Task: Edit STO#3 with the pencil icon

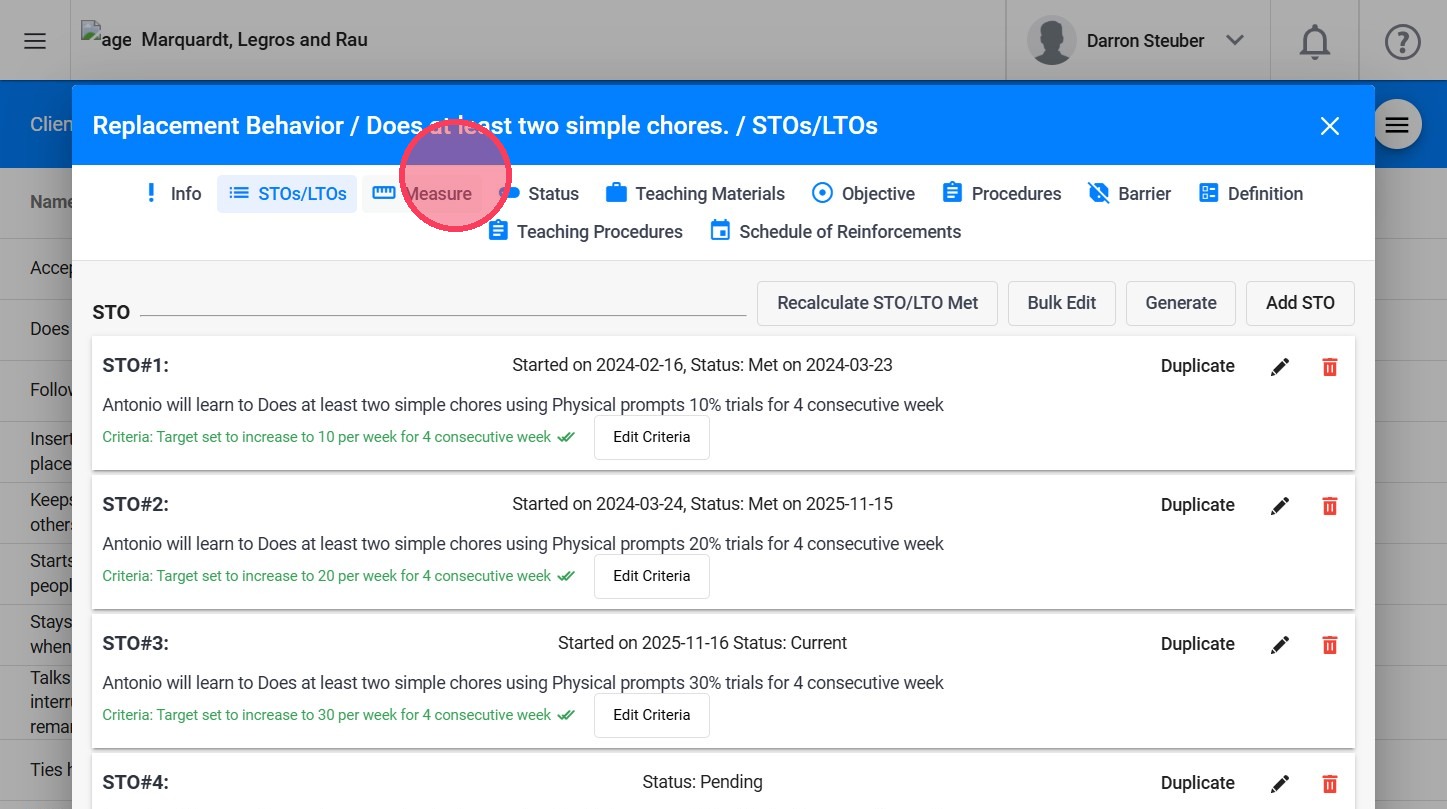Action: [x=1280, y=645]
